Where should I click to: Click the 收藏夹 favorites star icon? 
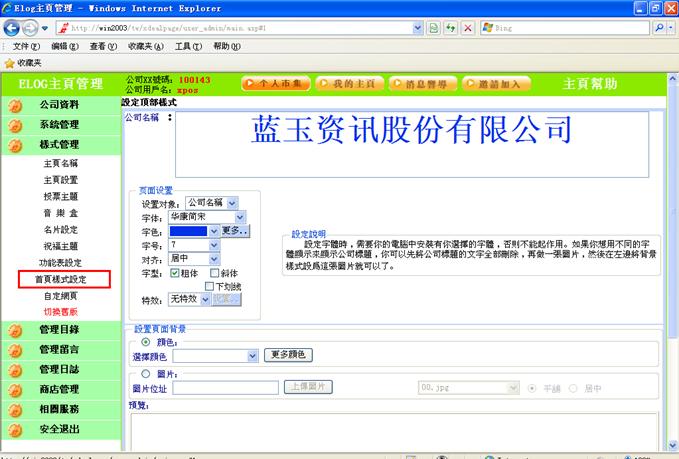coord(9,62)
